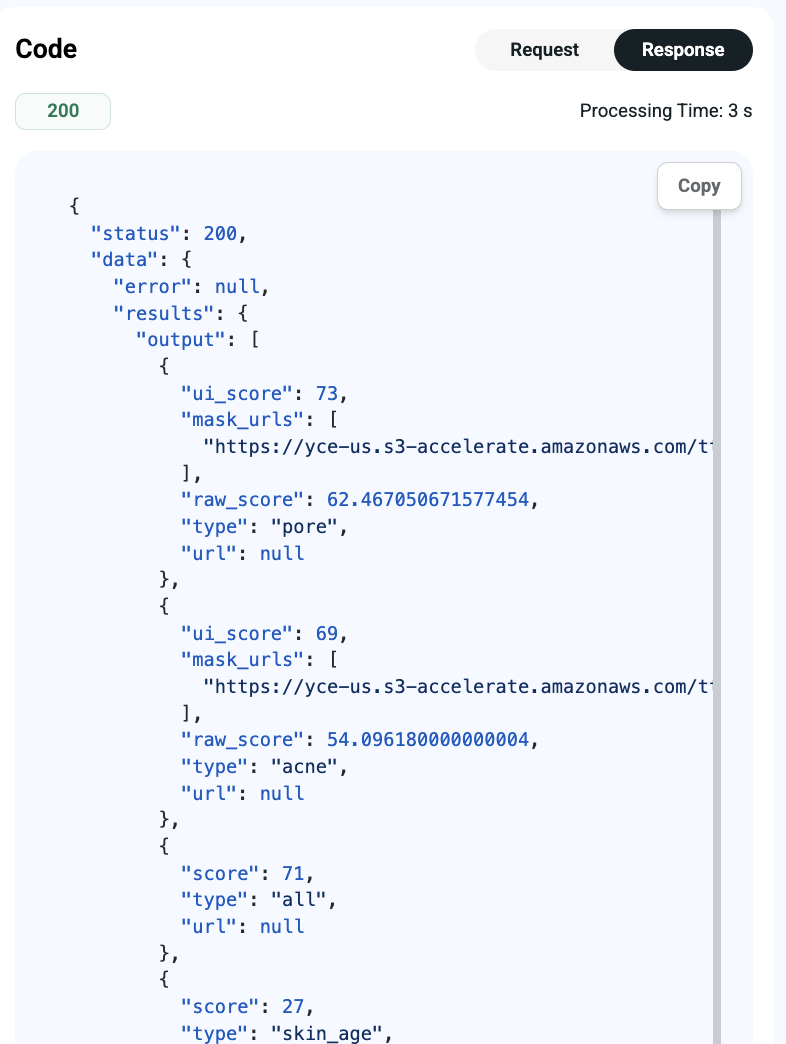This screenshot has height=1044, width=786.
Task: Click raw_score value 54.096180000000004
Action: [x=427, y=740]
